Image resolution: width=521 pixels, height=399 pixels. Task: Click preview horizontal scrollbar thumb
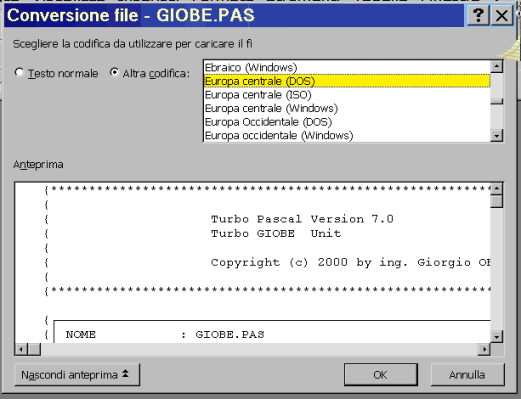(34, 349)
